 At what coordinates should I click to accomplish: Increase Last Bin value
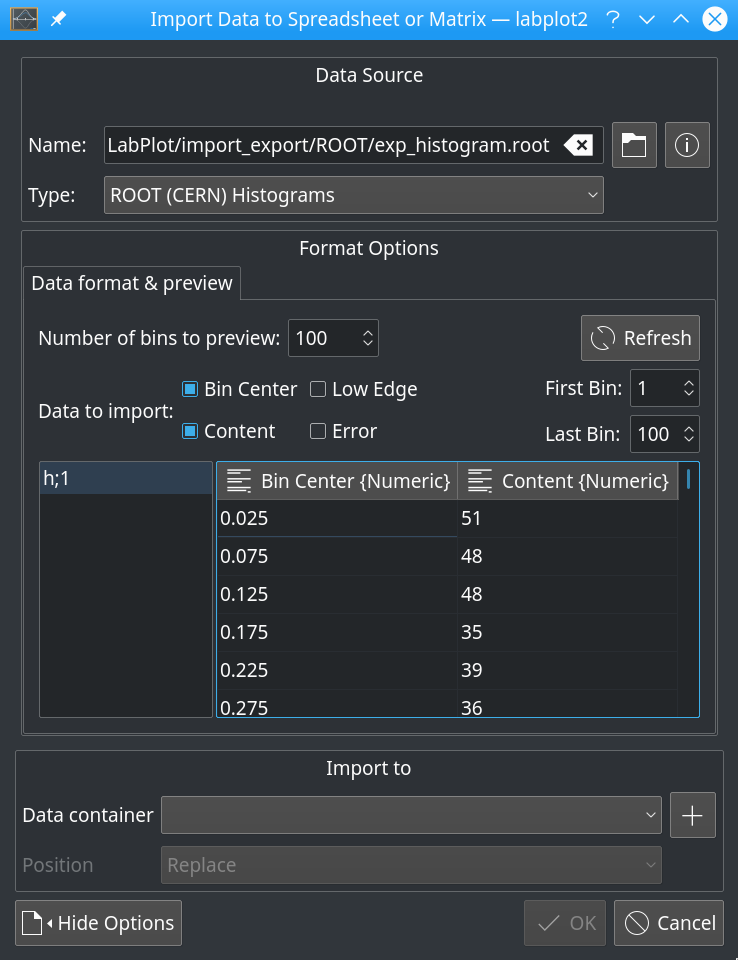click(x=688, y=429)
